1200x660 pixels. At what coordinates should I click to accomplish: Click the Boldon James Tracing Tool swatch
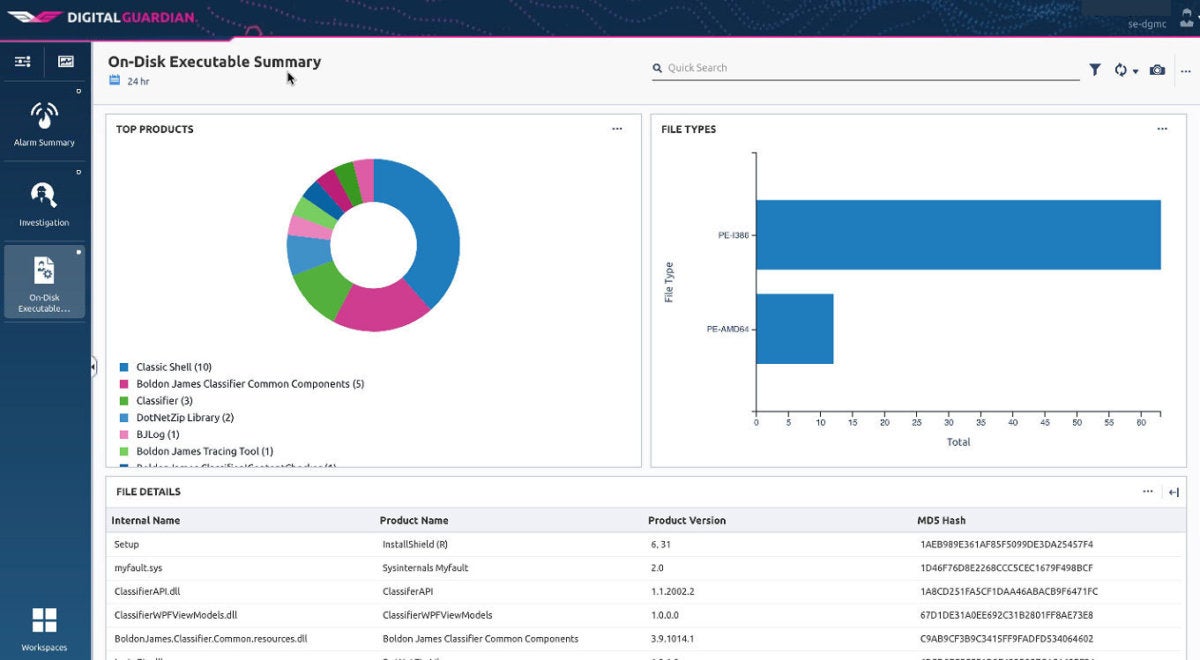click(124, 452)
